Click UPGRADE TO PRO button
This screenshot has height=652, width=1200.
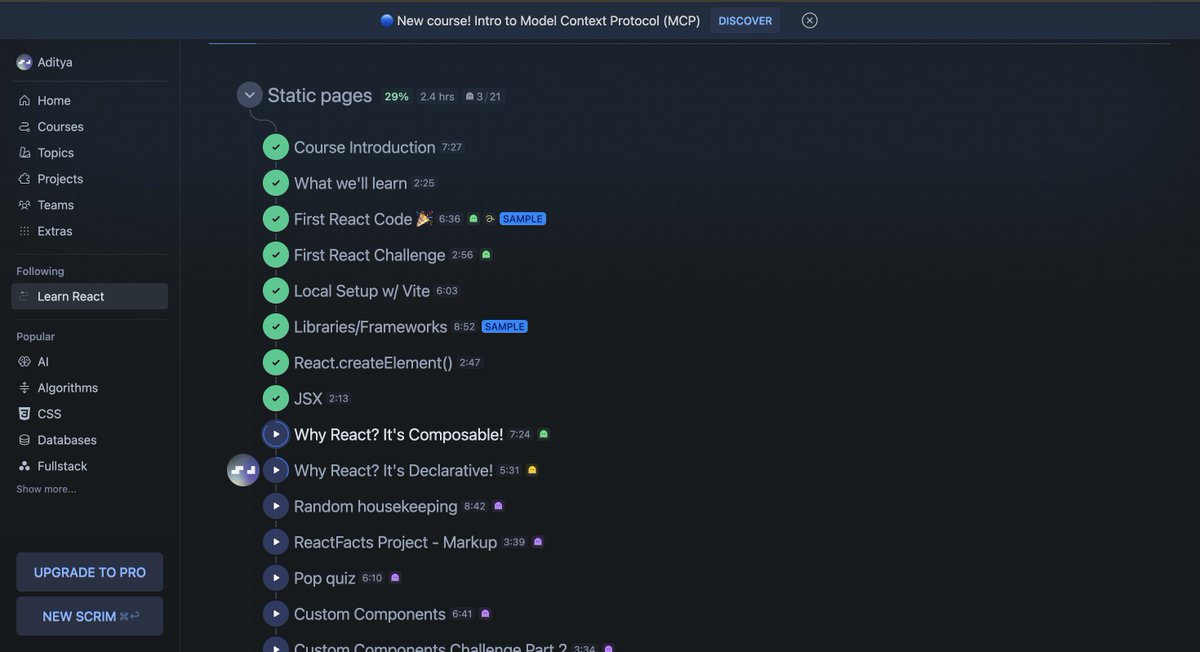coord(90,572)
